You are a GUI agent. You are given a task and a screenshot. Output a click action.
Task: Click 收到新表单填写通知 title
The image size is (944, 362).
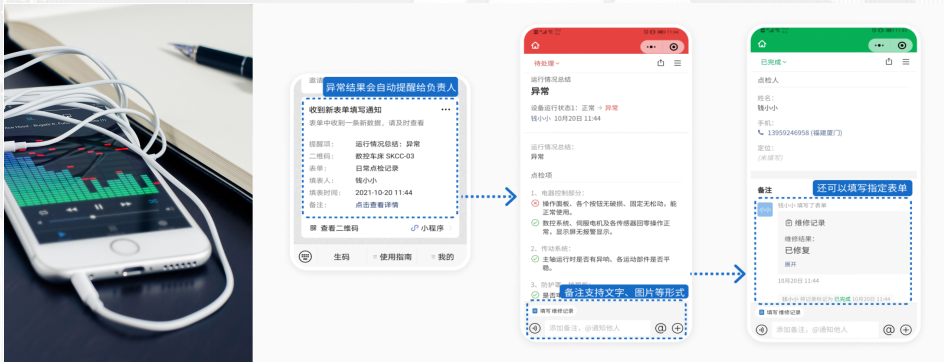[x=345, y=110]
